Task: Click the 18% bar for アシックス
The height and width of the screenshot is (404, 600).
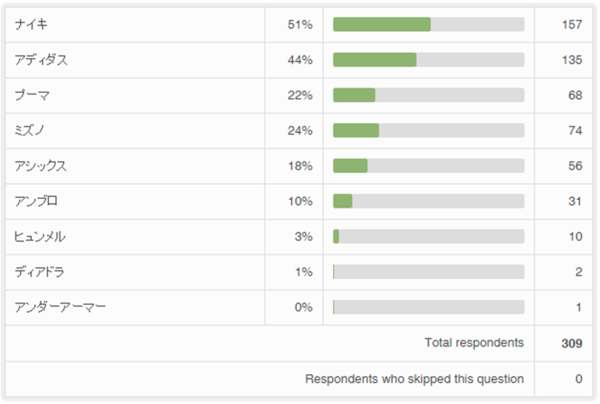Action: 428,166
